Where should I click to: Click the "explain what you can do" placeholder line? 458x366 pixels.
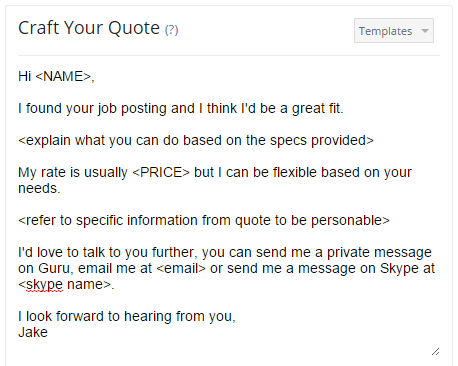click(x=196, y=140)
